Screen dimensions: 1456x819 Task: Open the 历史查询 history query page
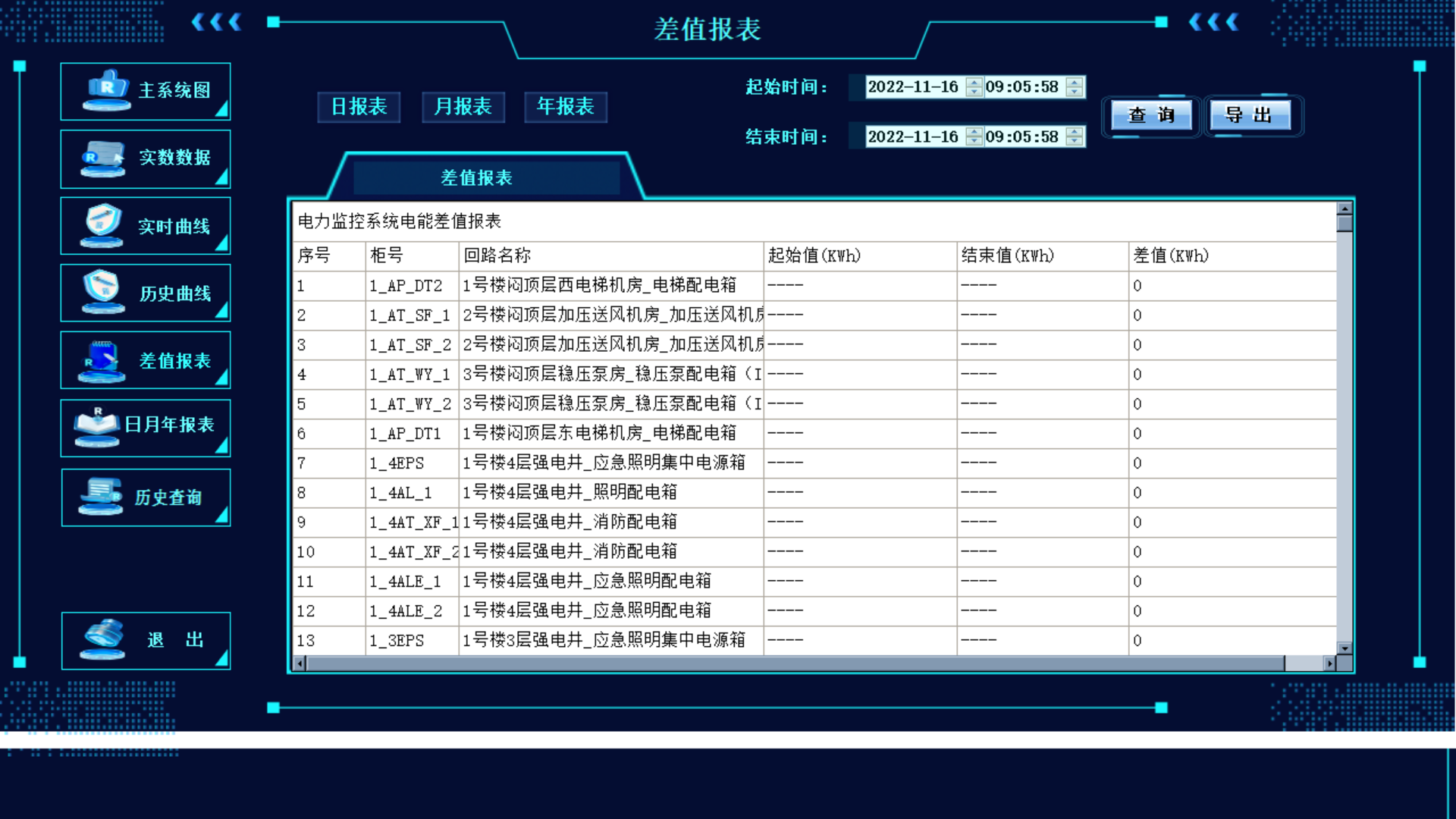tap(145, 497)
